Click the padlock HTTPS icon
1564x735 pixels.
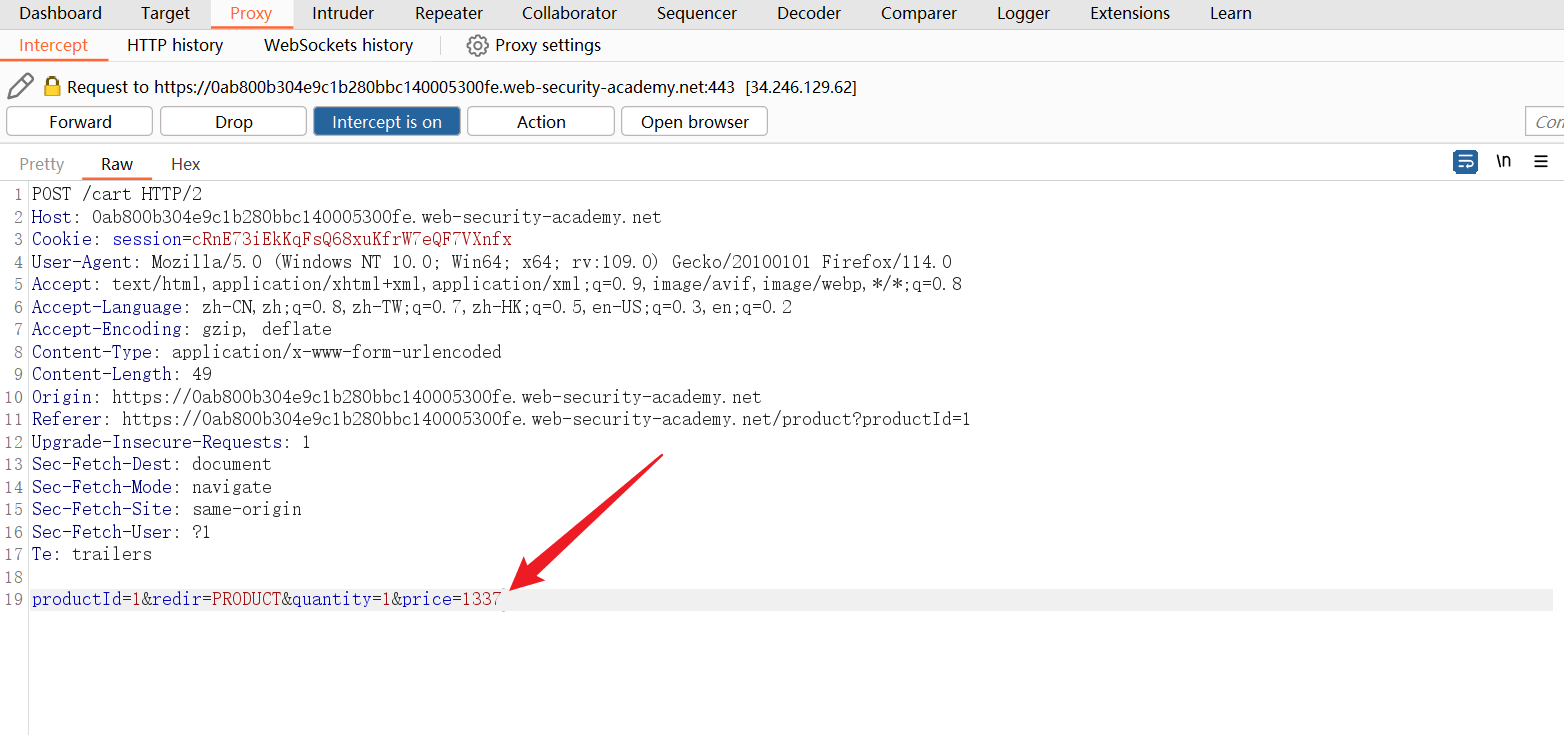coord(52,87)
